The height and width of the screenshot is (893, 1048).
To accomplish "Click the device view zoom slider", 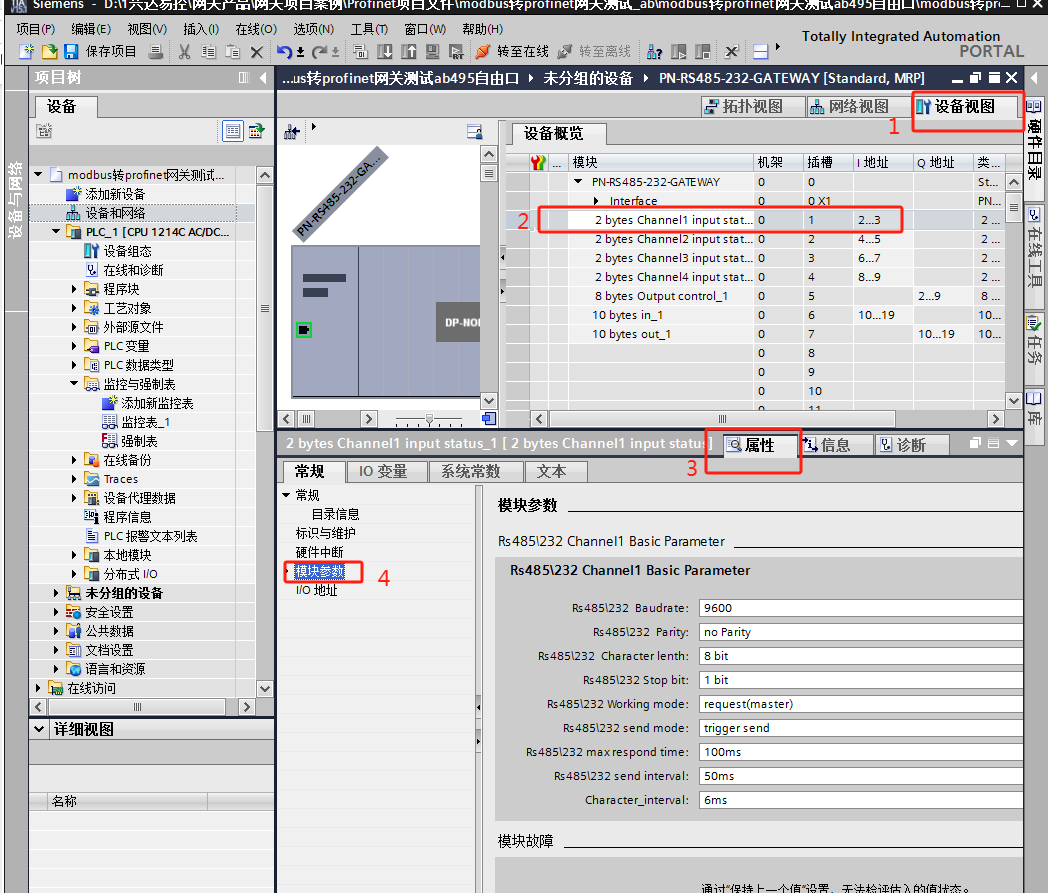I will click(429, 420).
